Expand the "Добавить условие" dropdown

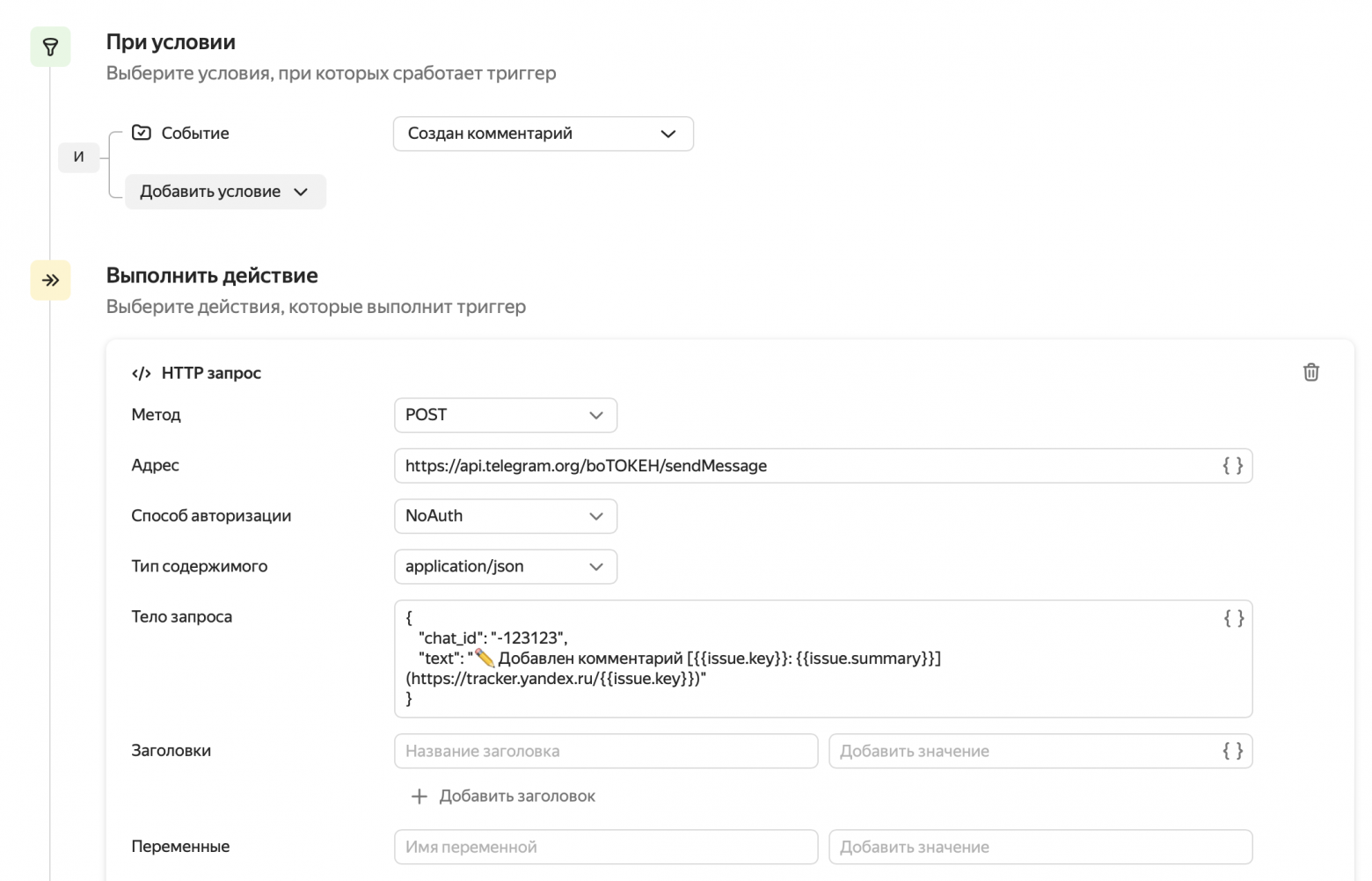(x=225, y=191)
